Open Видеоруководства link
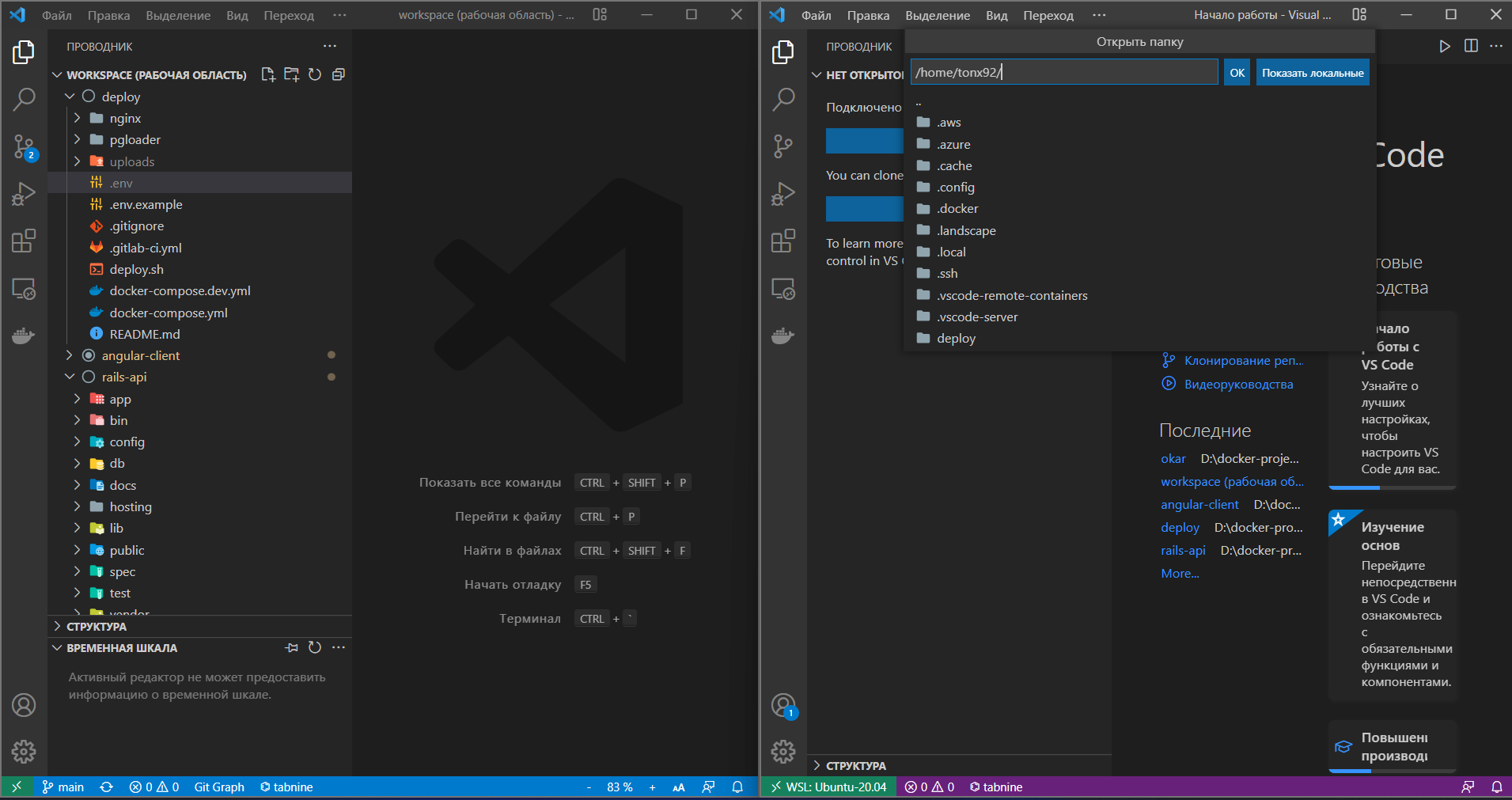This screenshot has height=800, width=1512. pyautogui.click(x=1239, y=384)
